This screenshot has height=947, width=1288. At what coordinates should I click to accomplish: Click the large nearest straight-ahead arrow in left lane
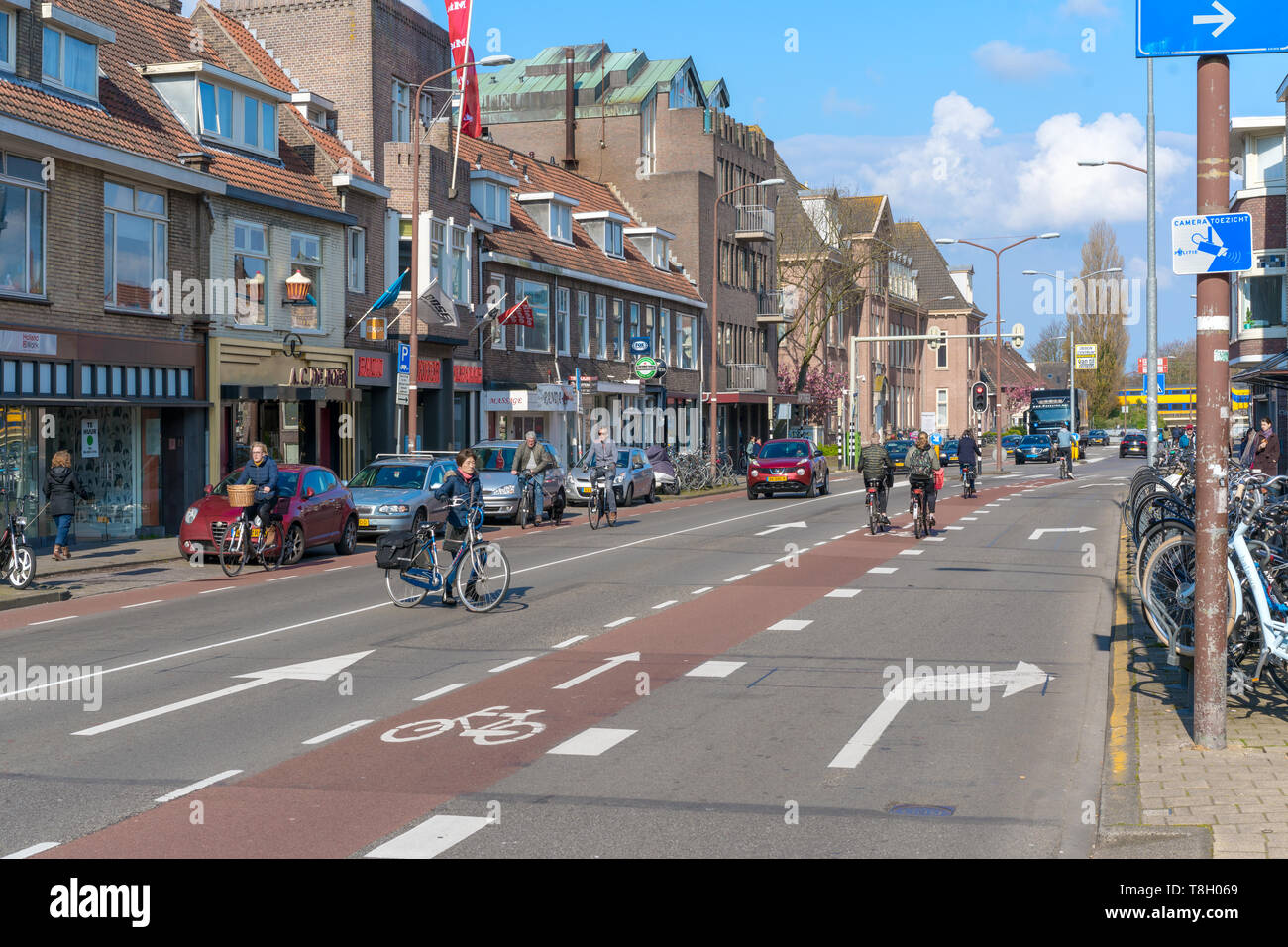click(x=223, y=691)
